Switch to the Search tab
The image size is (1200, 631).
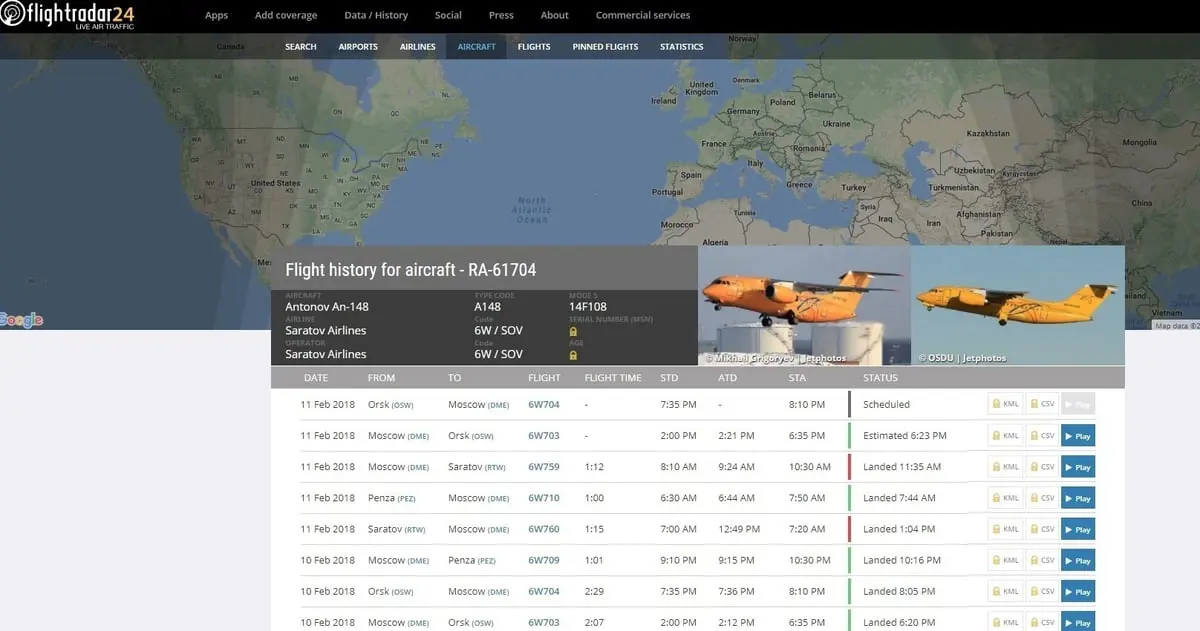click(x=300, y=47)
